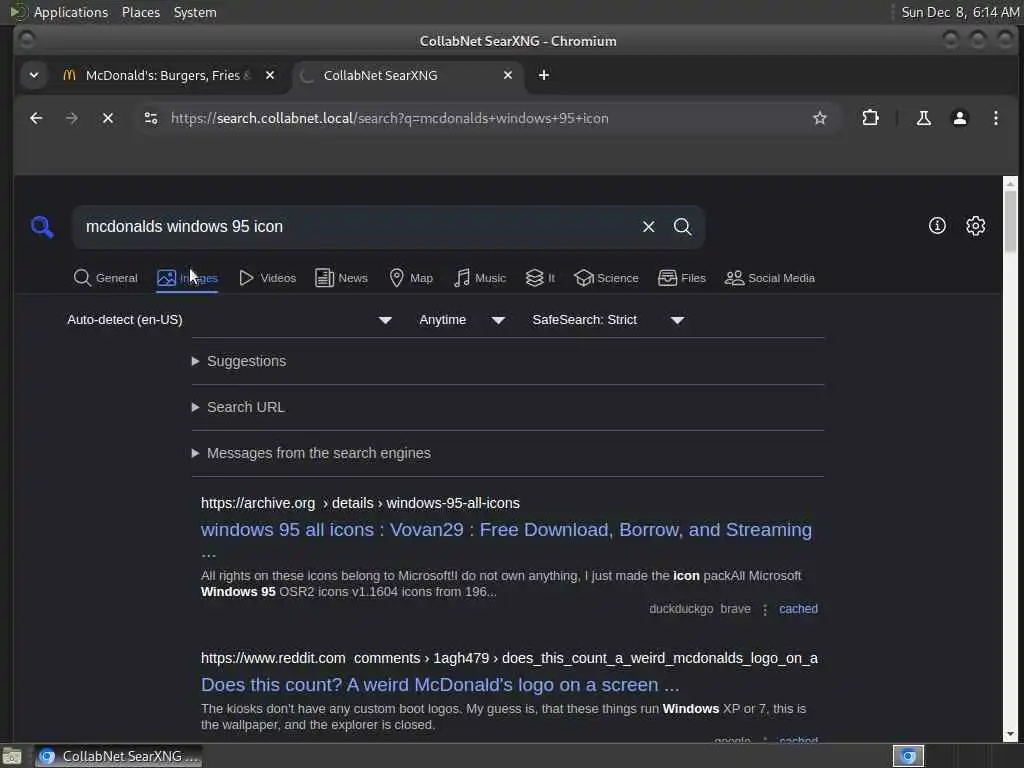This screenshot has width=1024, height=768.
Task: Close the CollabNet SearXNG tab
Action: (507, 75)
